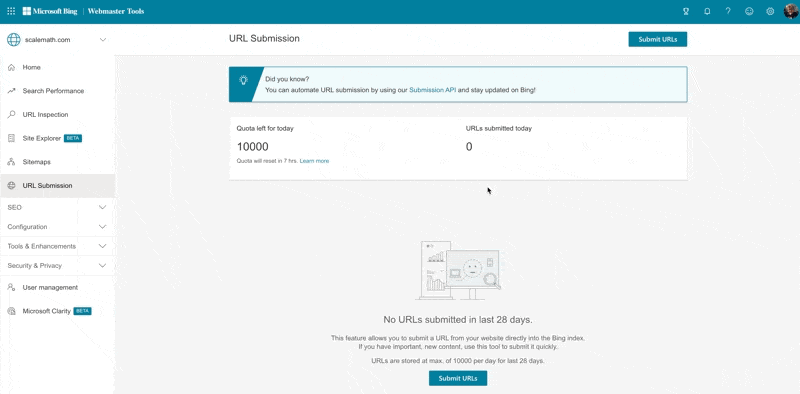Screen dimensions: 800x394
Task: Open the feedback smiley icon
Action: (x=749, y=11)
